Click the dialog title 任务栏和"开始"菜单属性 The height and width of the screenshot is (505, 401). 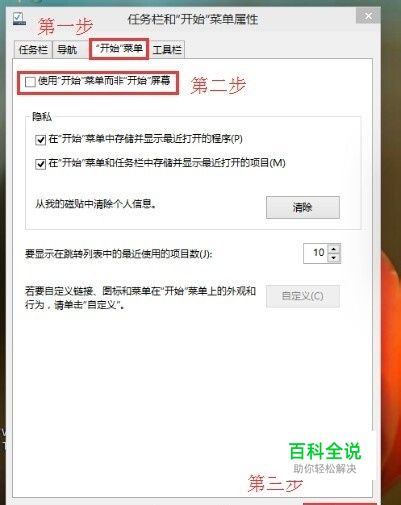click(x=193, y=19)
